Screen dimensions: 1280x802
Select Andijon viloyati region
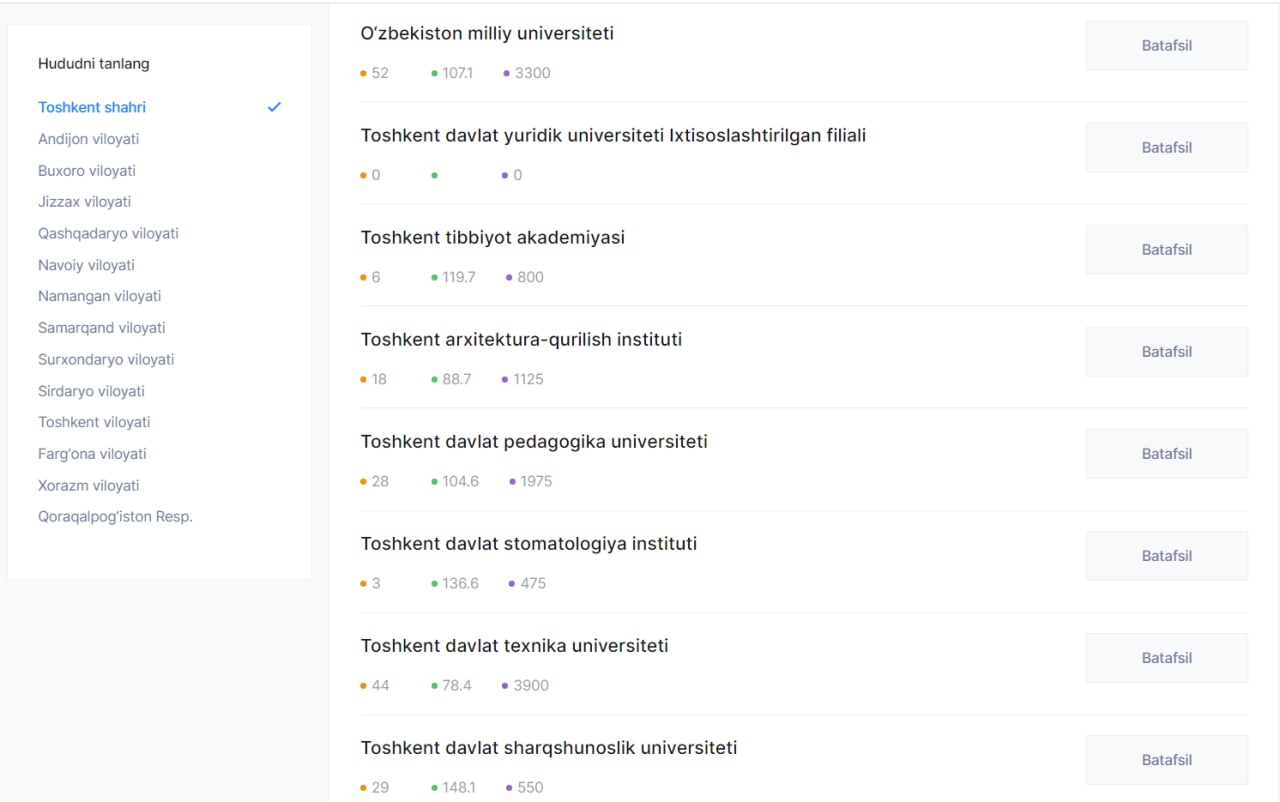[x=88, y=139]
